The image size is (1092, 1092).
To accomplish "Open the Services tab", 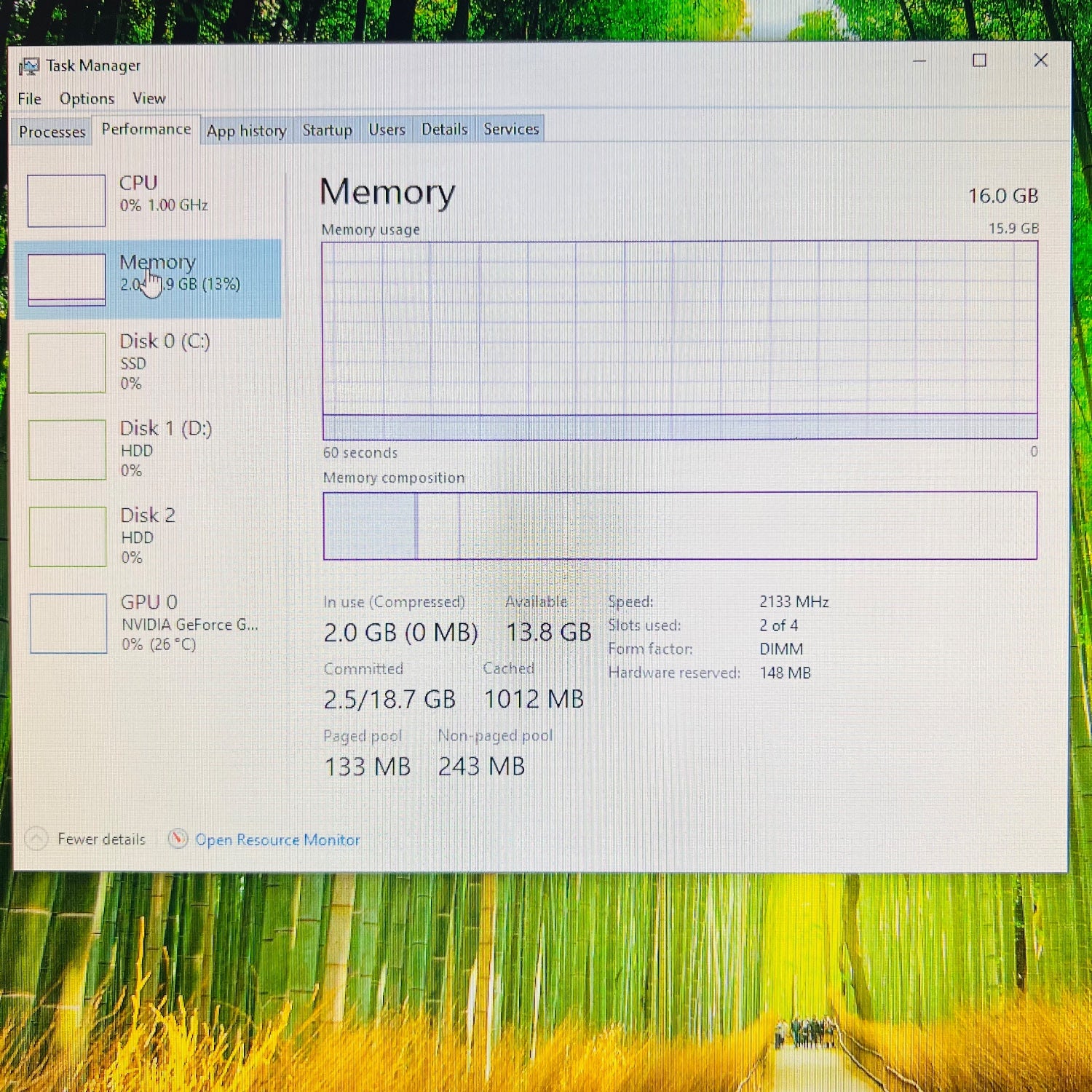I will tap(511, 129).
